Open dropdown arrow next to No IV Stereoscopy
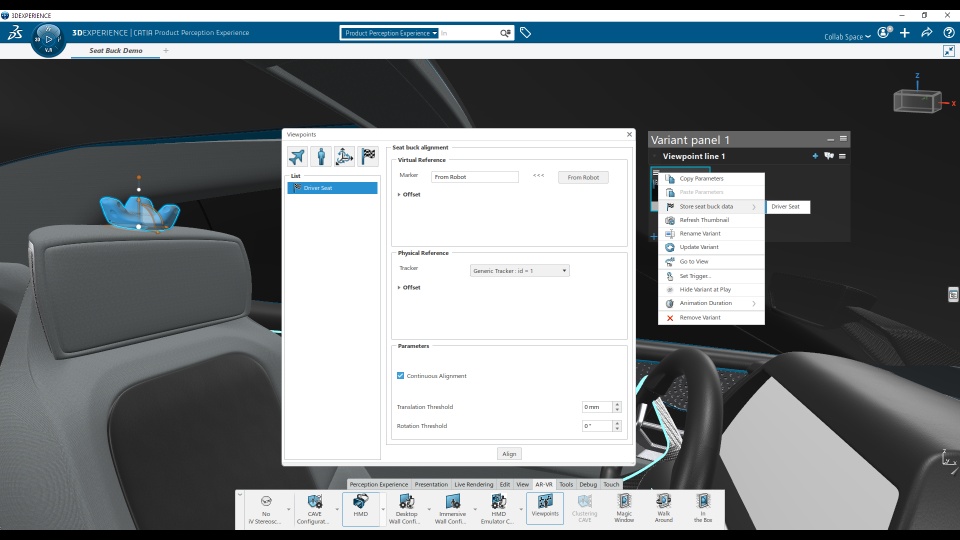960x540 pixels. (289, 509)
